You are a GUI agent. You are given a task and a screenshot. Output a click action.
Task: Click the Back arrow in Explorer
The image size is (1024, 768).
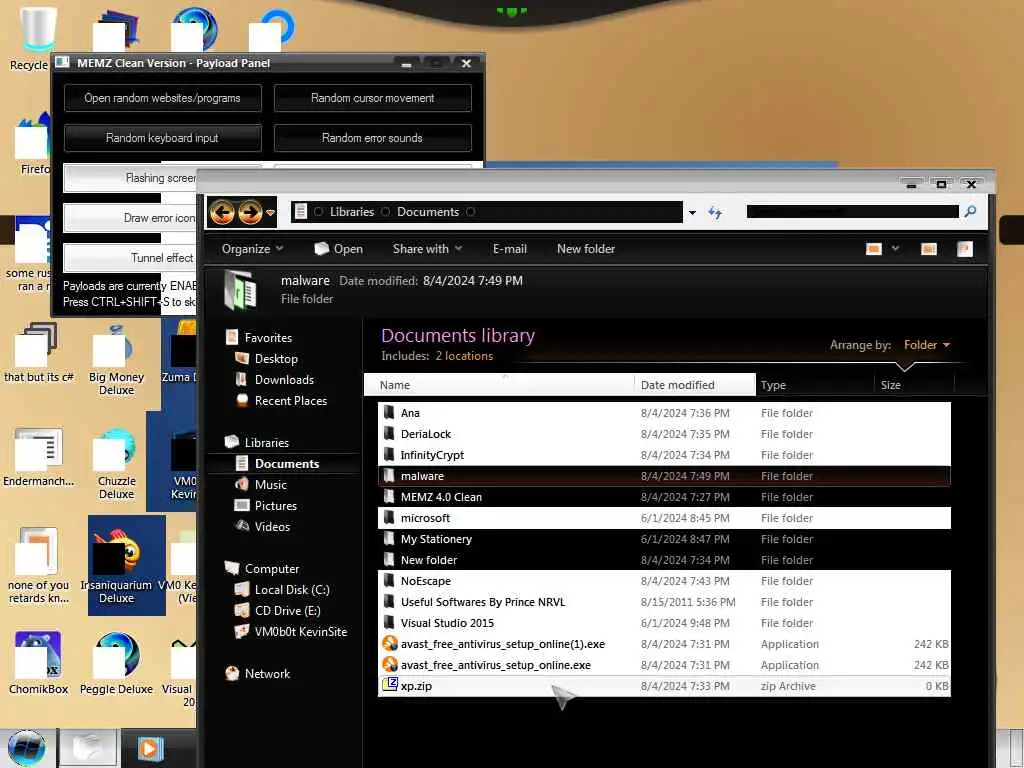coord(222,212)
